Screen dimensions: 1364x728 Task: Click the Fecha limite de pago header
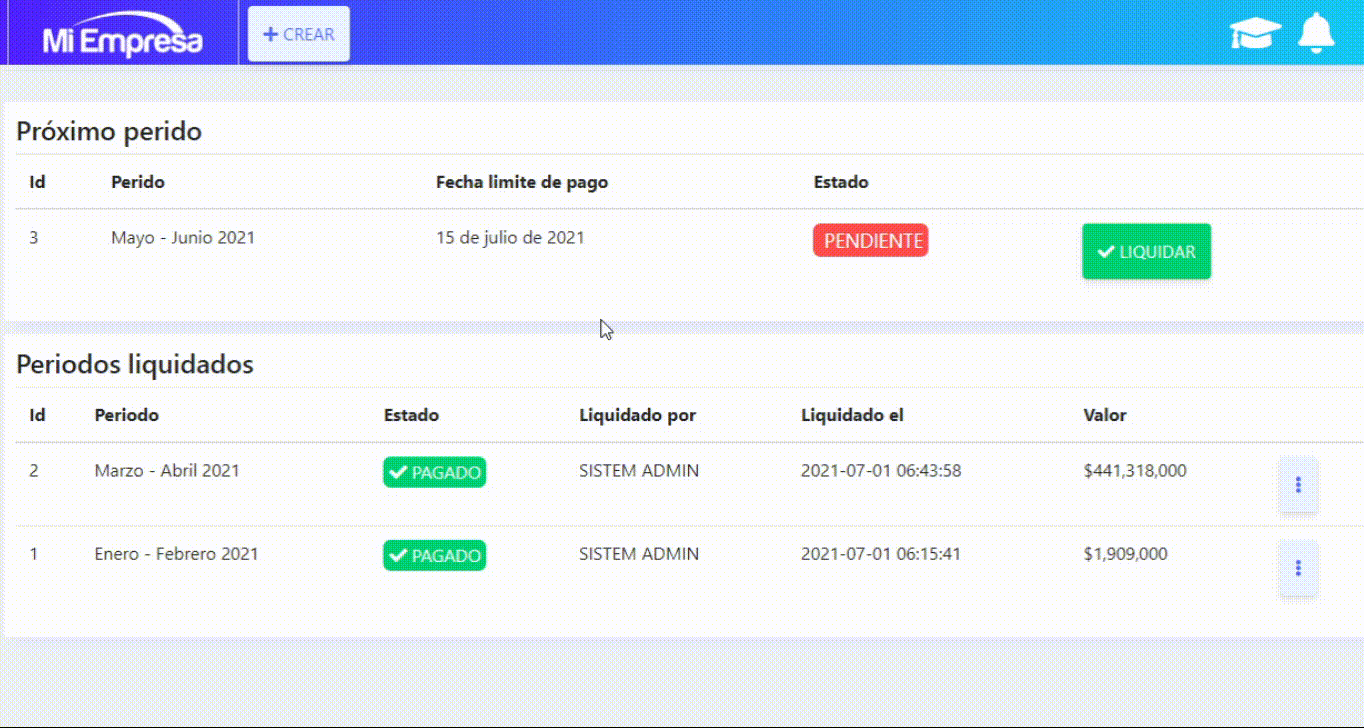[522, 182]
